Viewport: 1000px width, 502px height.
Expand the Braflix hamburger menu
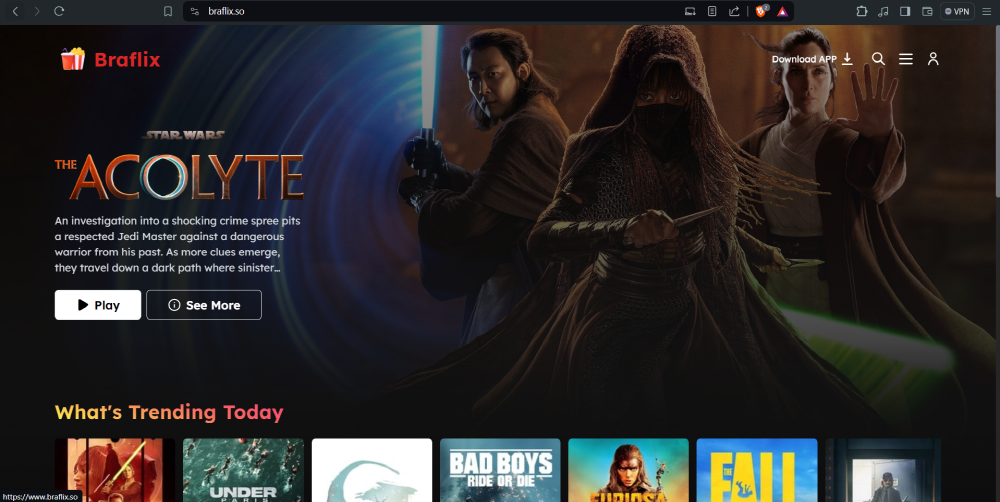click(x=906, y=59)
